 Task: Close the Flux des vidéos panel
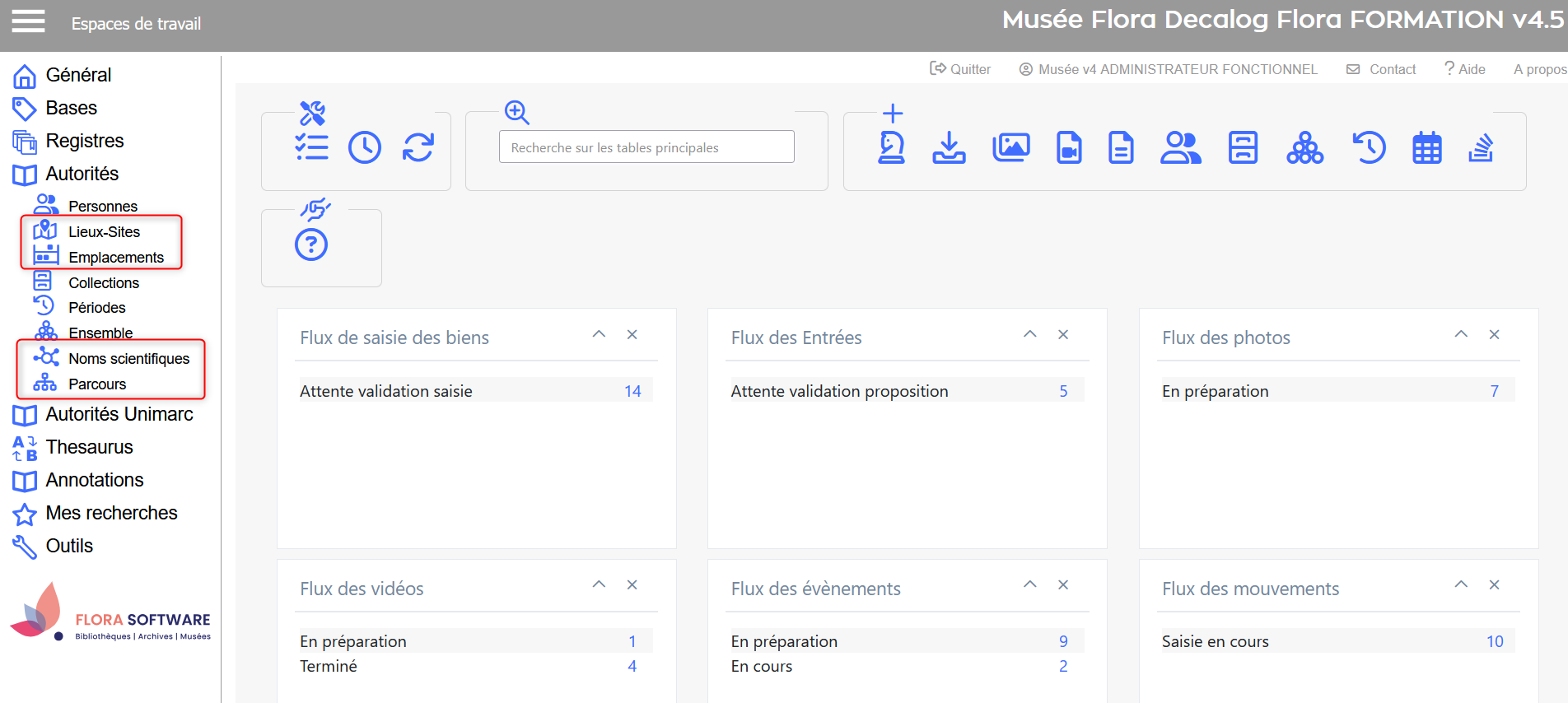[632, 584]
